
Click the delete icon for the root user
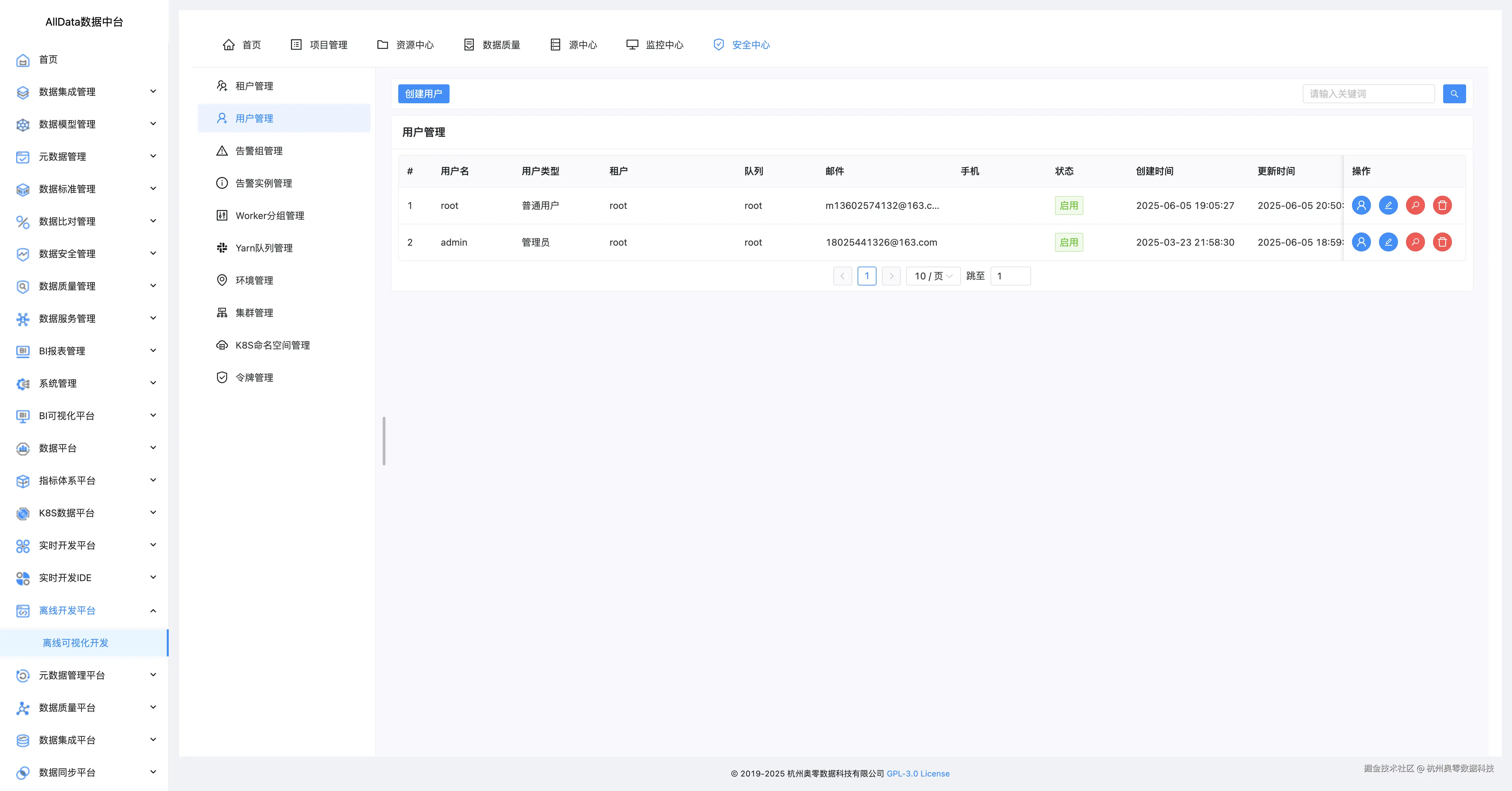(x=1442, y=206)
